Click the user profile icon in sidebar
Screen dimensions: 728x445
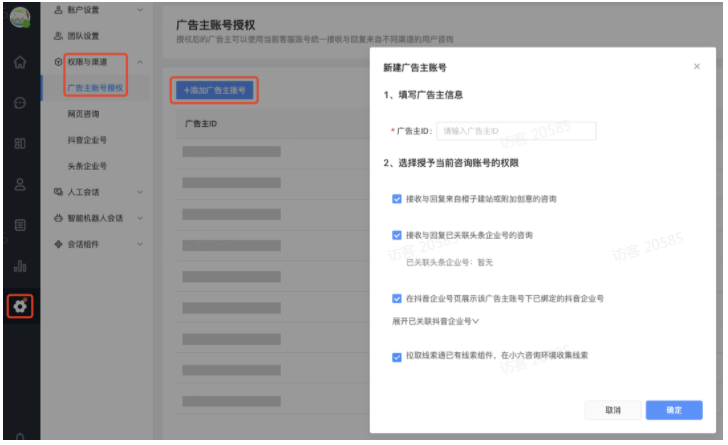point(20,184)
